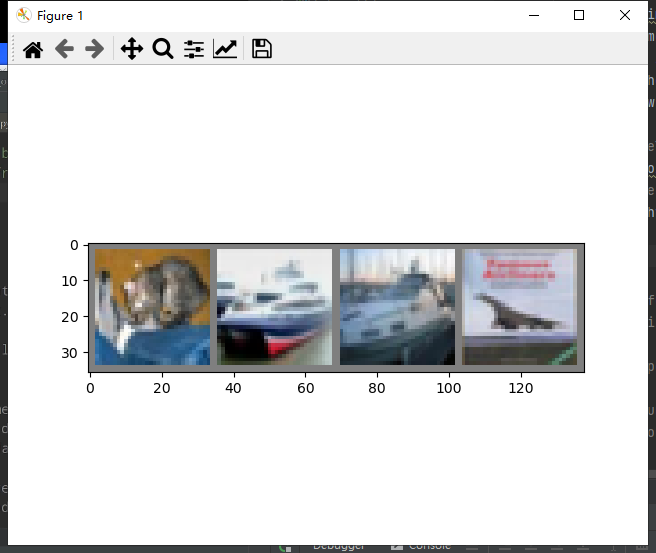Minimize the Figure 1 window
Viewport: 656px width, 553px height.
(534, 15)
